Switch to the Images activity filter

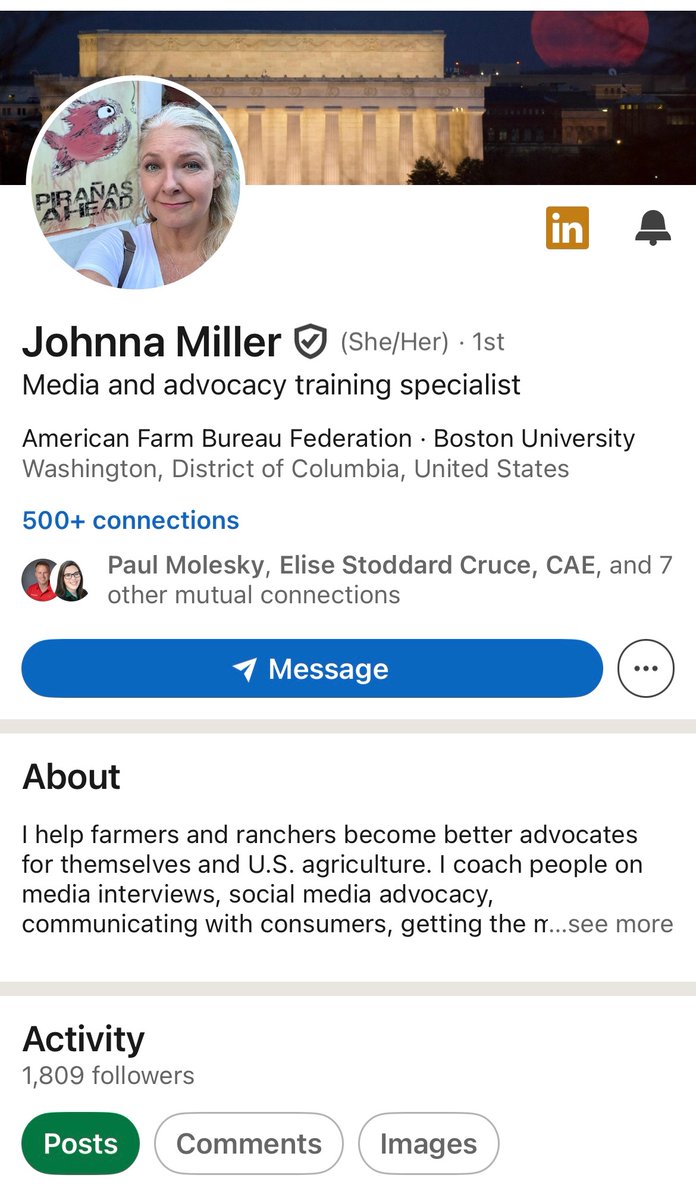(428, 1143)
